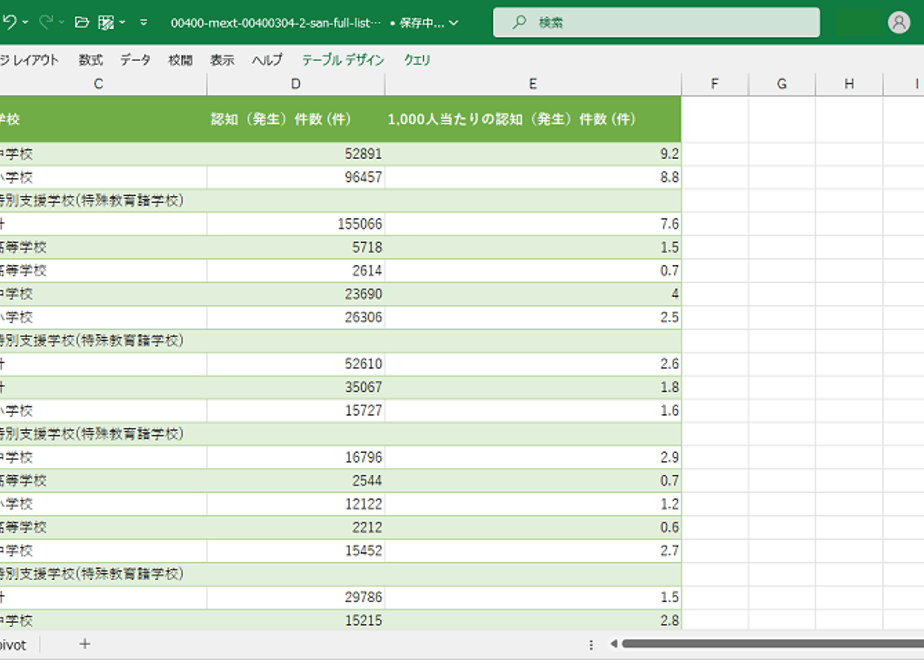Image resolution: width=924 pixels, height=660 pixels.
Task: Open the Customize Quick Access Toolbar dropdown
Action: click(x=143, y=22)
